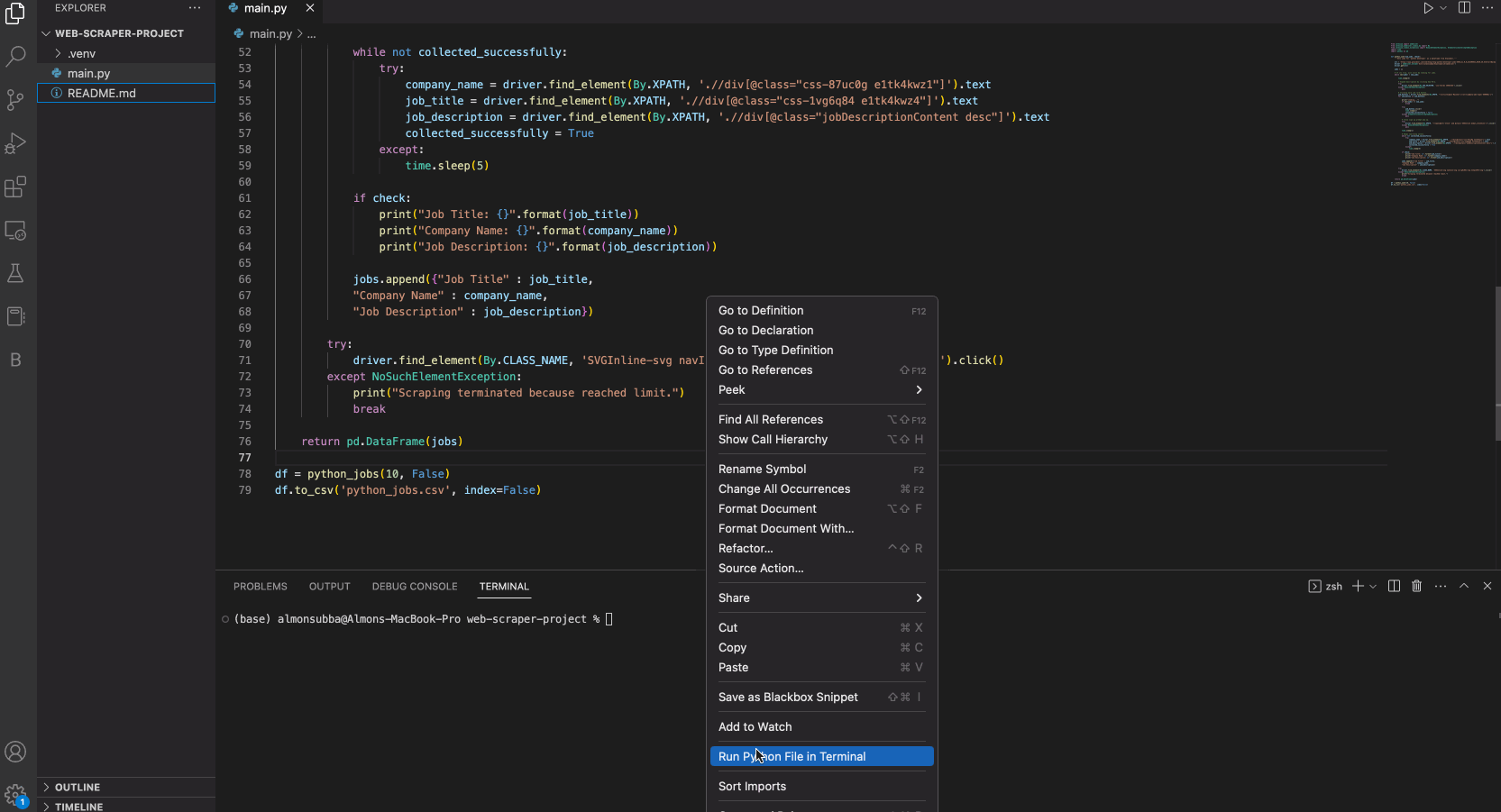Choose Add to Watch
1501x812 pixels.
tap(821, 727)
